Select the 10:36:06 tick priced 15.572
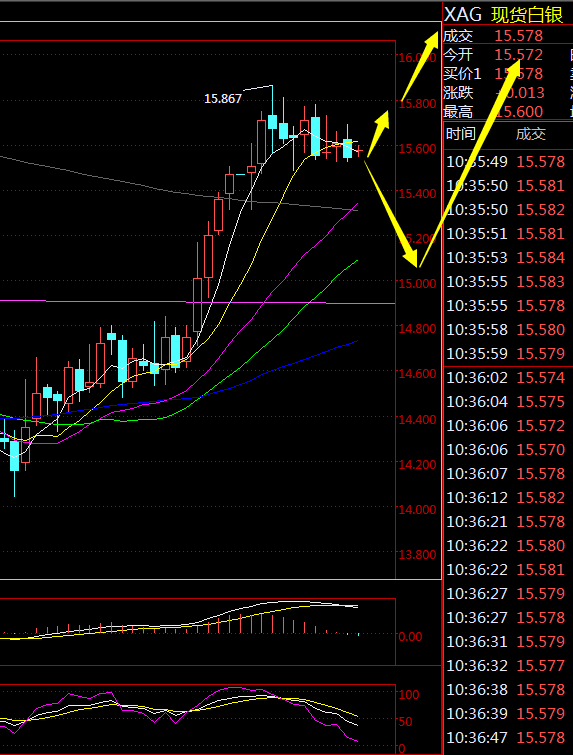The height and width of the screenshot is (755, 573). pos(506,426)
